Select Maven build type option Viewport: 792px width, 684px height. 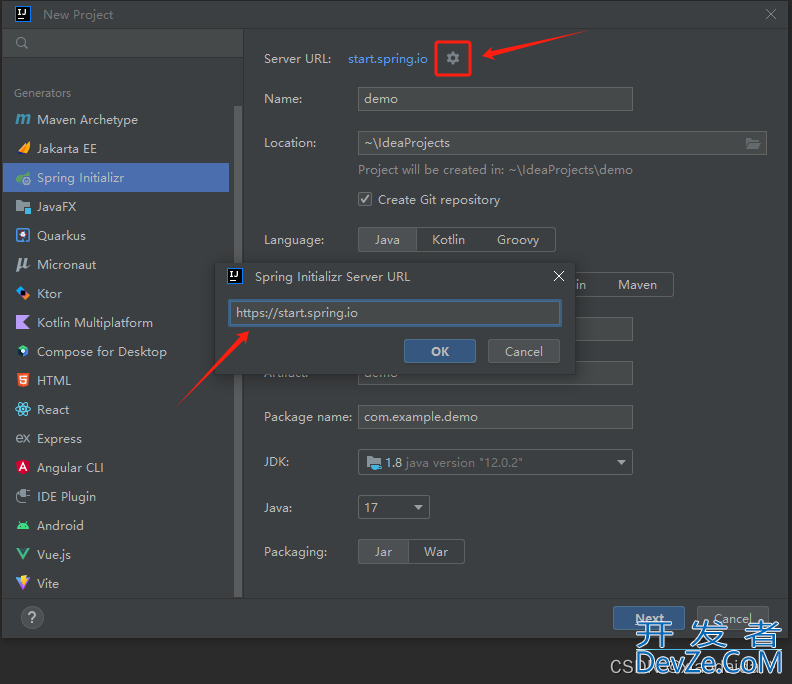[637, 285]
